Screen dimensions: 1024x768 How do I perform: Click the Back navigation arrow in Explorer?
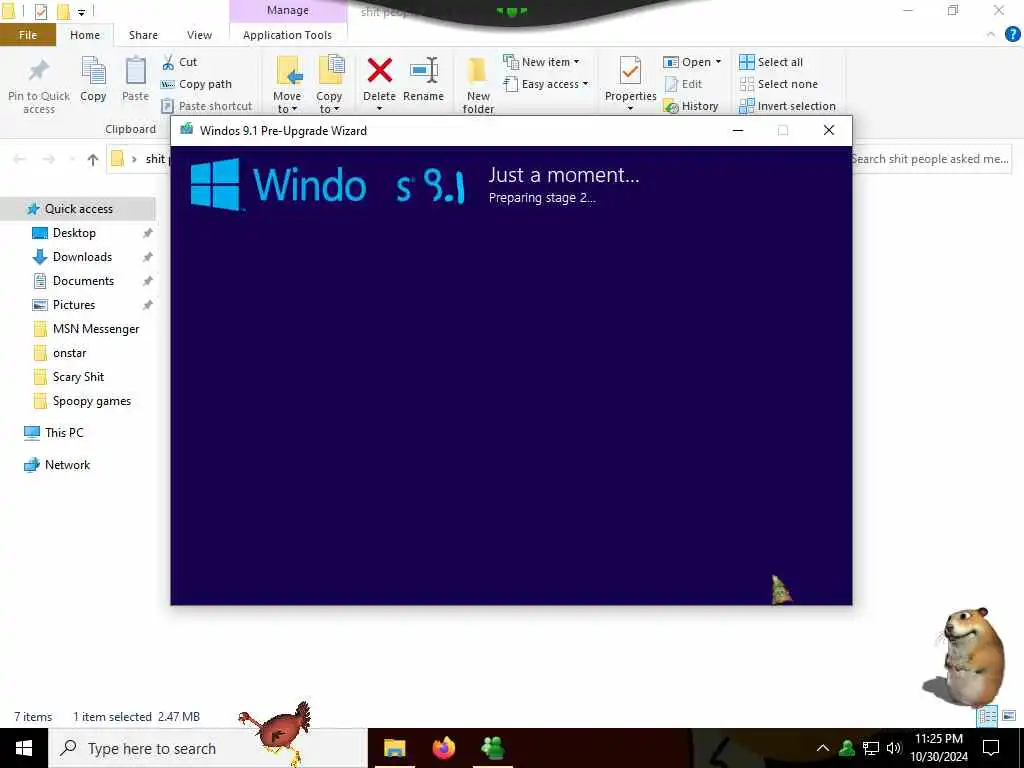[19, 159]
